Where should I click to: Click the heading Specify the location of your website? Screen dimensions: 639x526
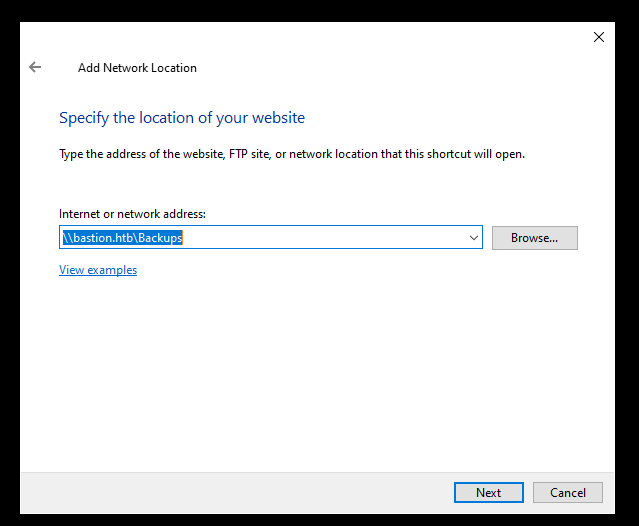(182, 118)
